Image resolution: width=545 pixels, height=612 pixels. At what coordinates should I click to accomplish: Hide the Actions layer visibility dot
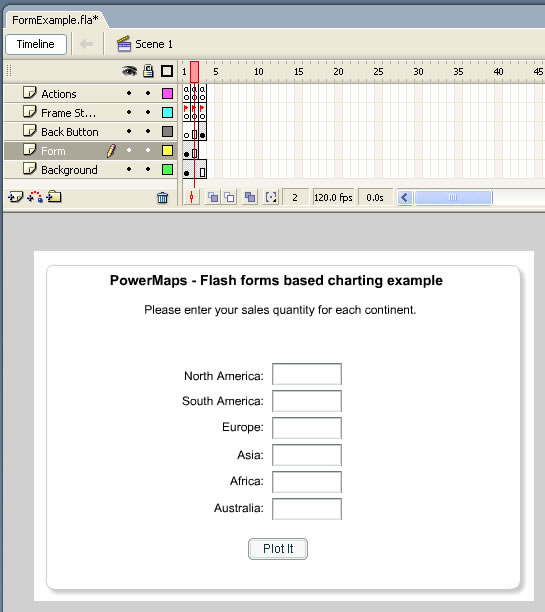click(129, 93)
